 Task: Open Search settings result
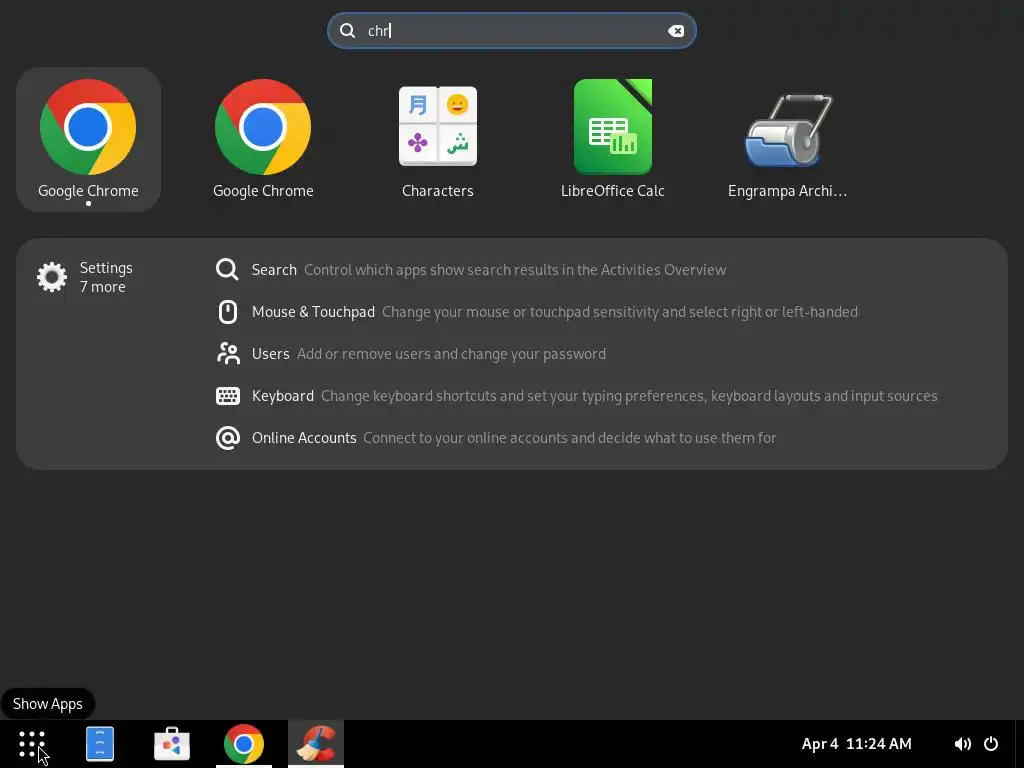click(x=471, y=270)
